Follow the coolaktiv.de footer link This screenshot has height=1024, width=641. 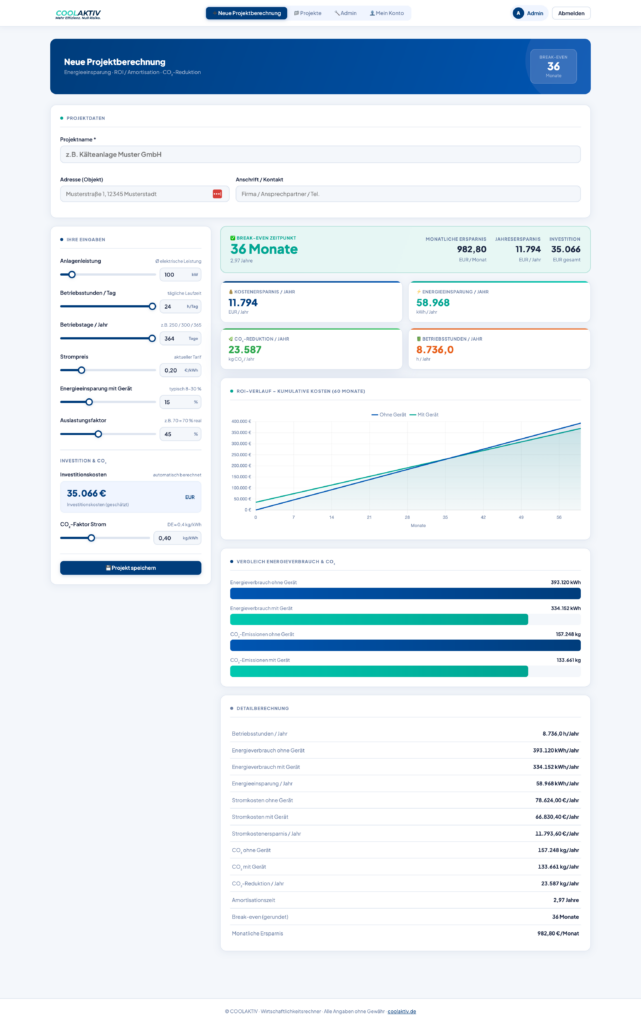[x=401, y=1011]
